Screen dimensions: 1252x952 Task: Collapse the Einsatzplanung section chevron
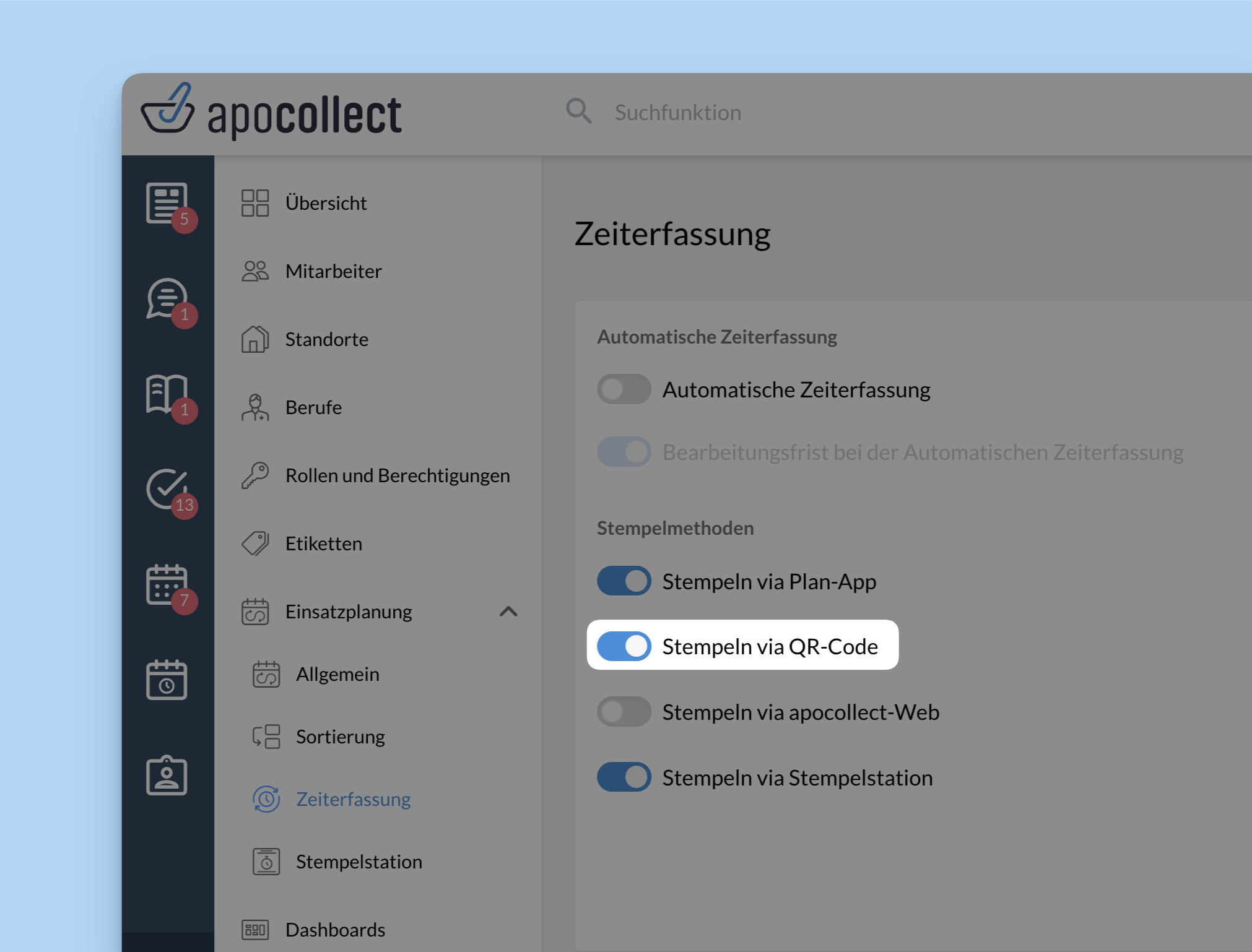coord(508,612)
